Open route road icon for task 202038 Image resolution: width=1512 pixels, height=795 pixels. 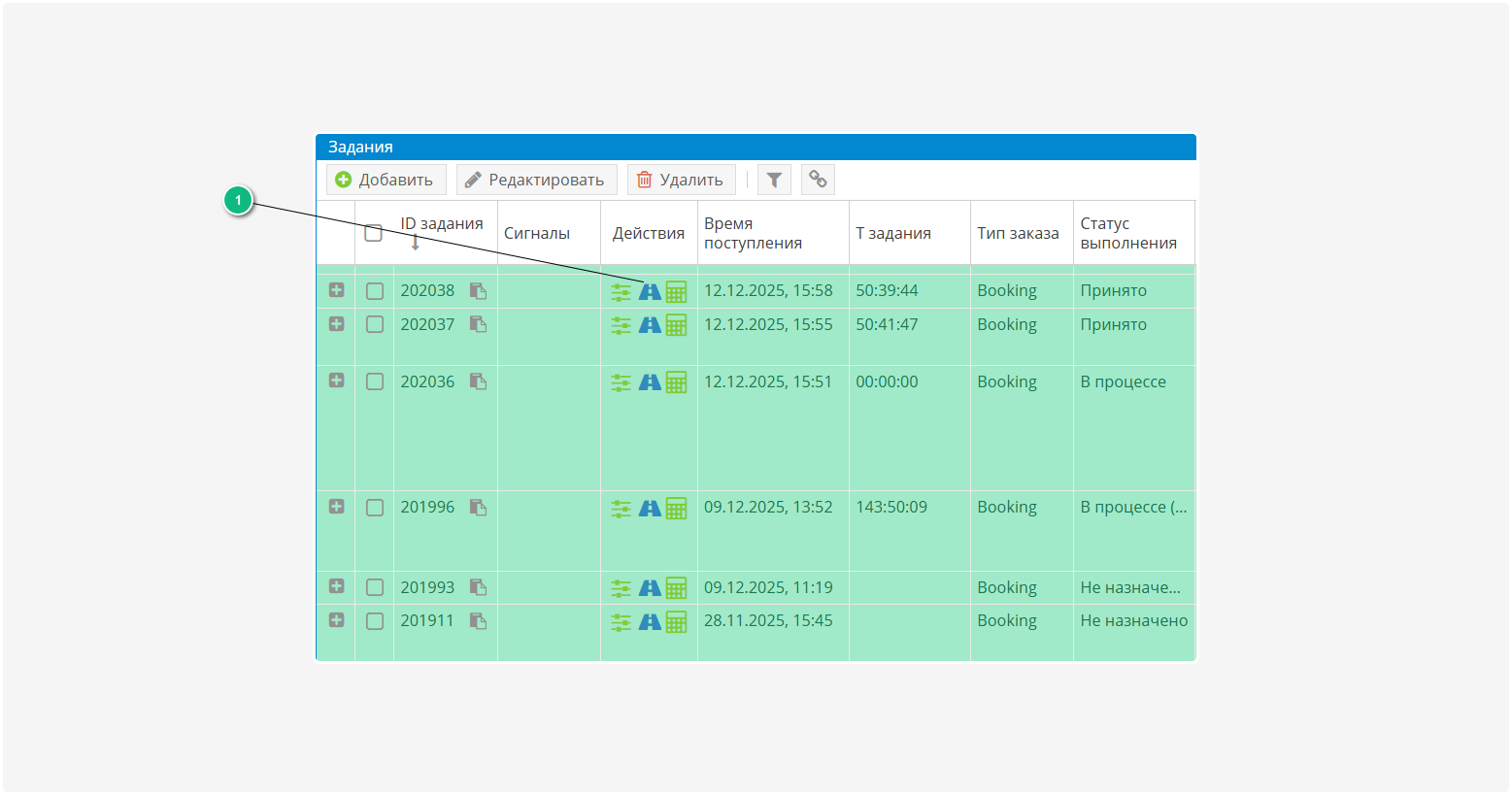point(650,291)
